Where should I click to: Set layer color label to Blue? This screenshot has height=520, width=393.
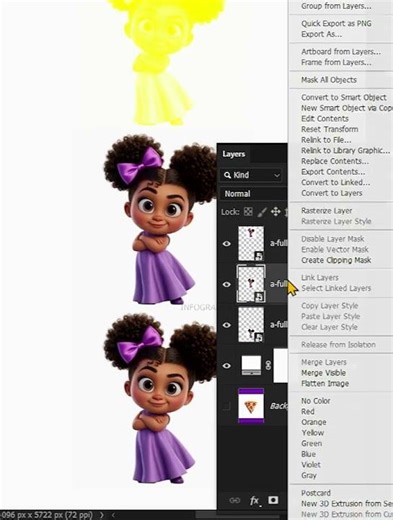click(308, 454)
